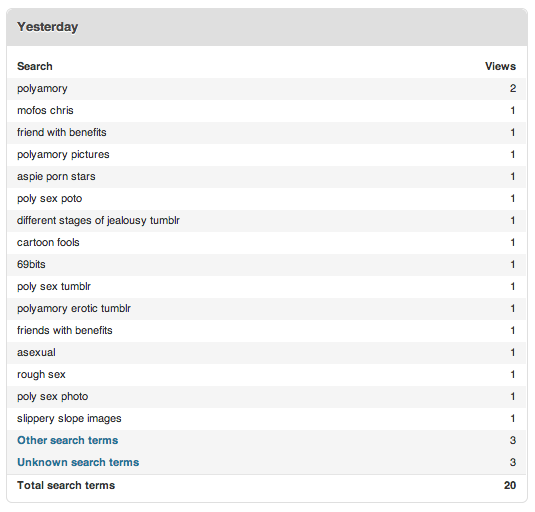Select the mofos chris row
The image size is (535, 512).
click(266, 111)
